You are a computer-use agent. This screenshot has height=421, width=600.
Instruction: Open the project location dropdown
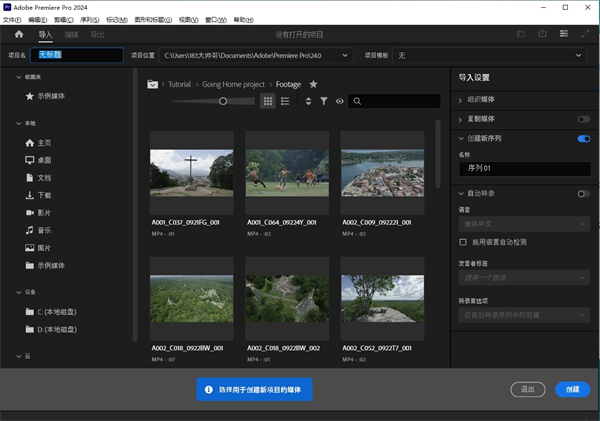(346, 55)
